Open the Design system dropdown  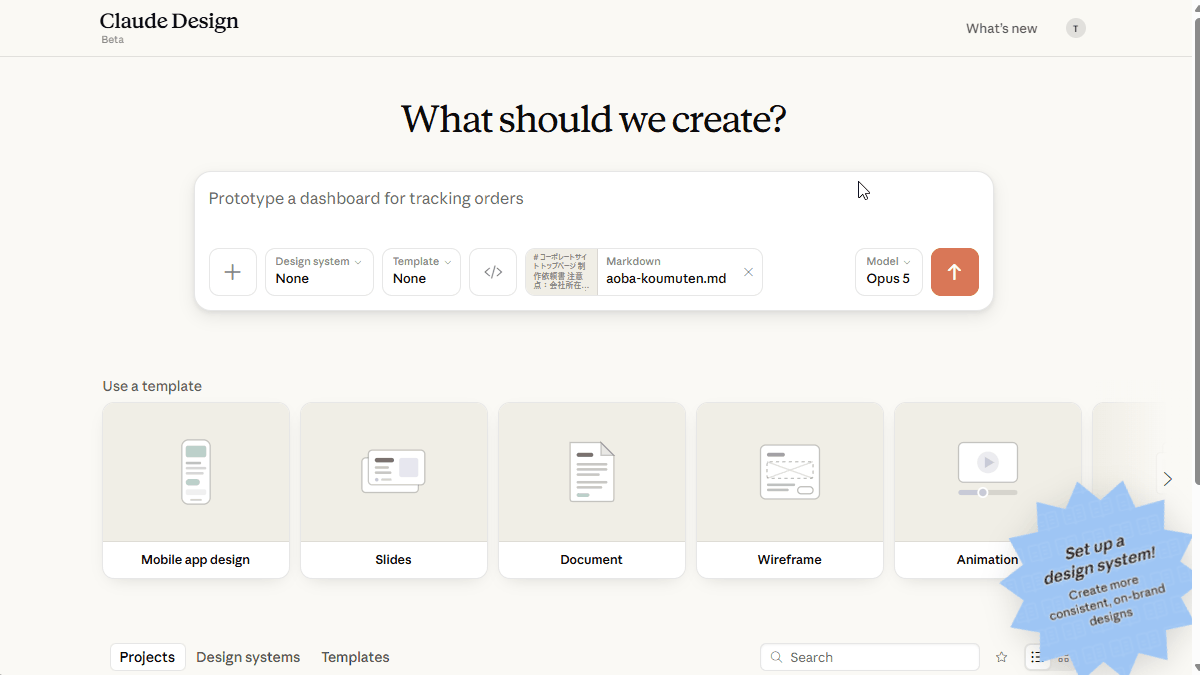[319, 272]
